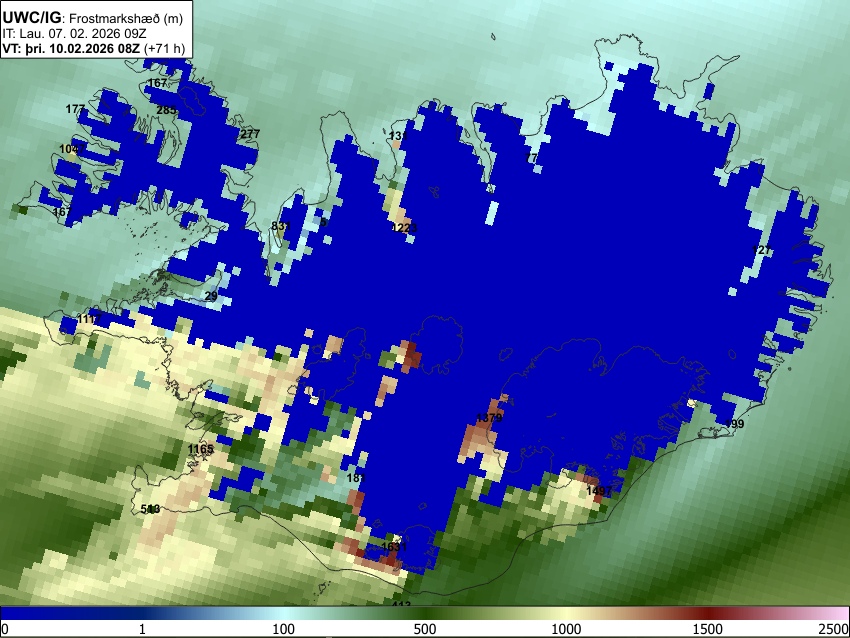
Task: Click the 127 value label on the map
Action: (x=762, y=250)
